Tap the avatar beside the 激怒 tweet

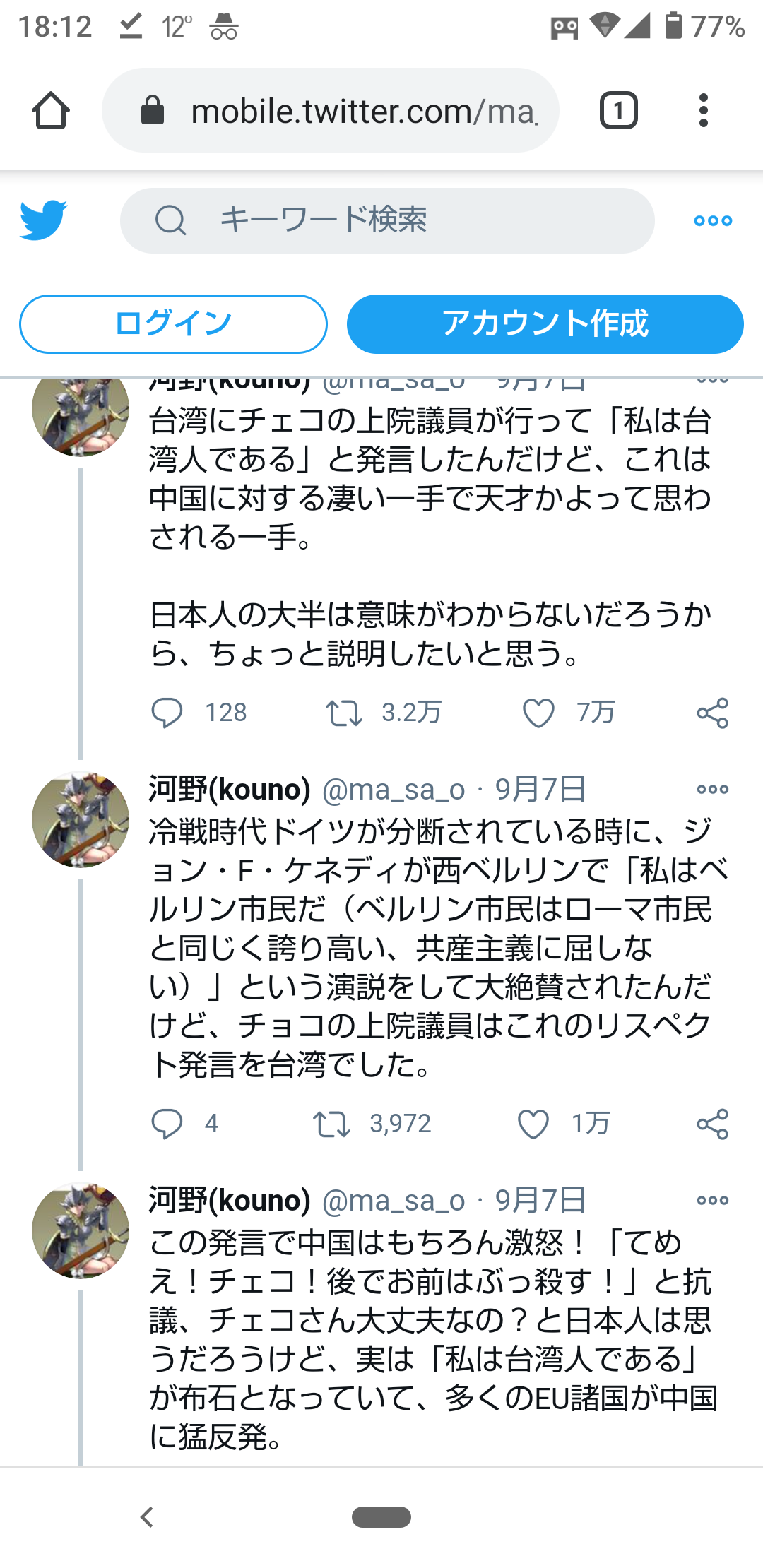(81, 1230)
